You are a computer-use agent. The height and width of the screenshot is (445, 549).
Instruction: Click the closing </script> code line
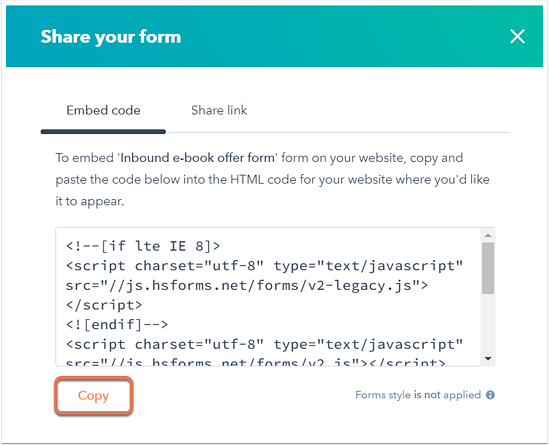(104, 305)
